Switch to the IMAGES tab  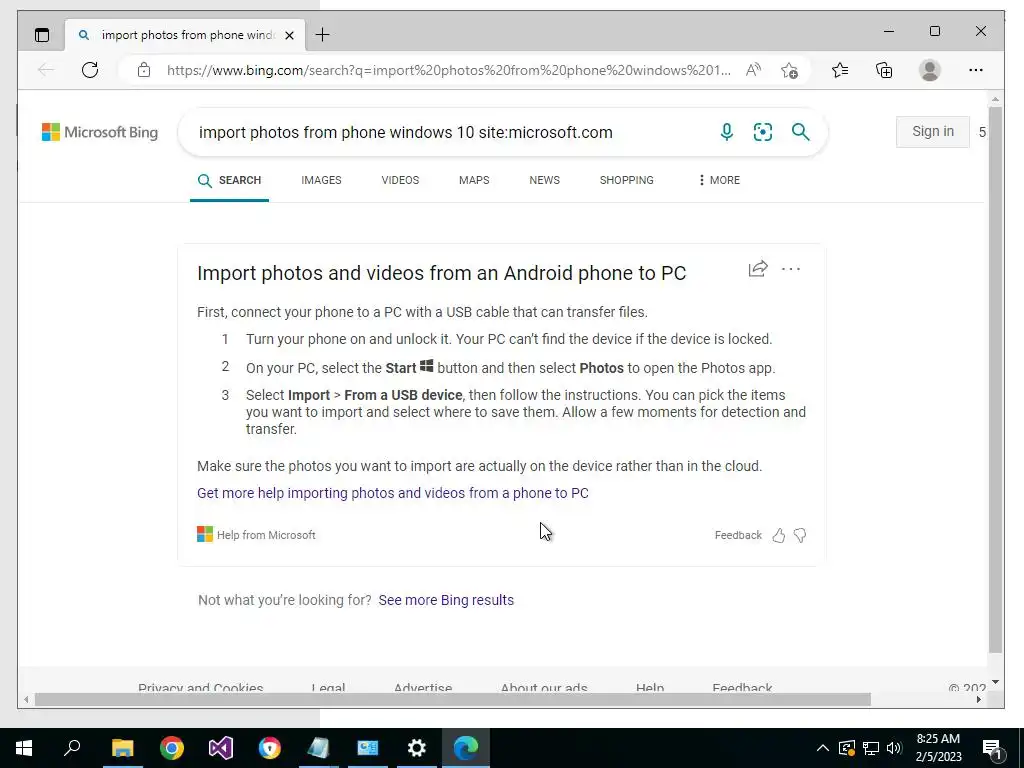pyautogui.click(x=321, y=180)
